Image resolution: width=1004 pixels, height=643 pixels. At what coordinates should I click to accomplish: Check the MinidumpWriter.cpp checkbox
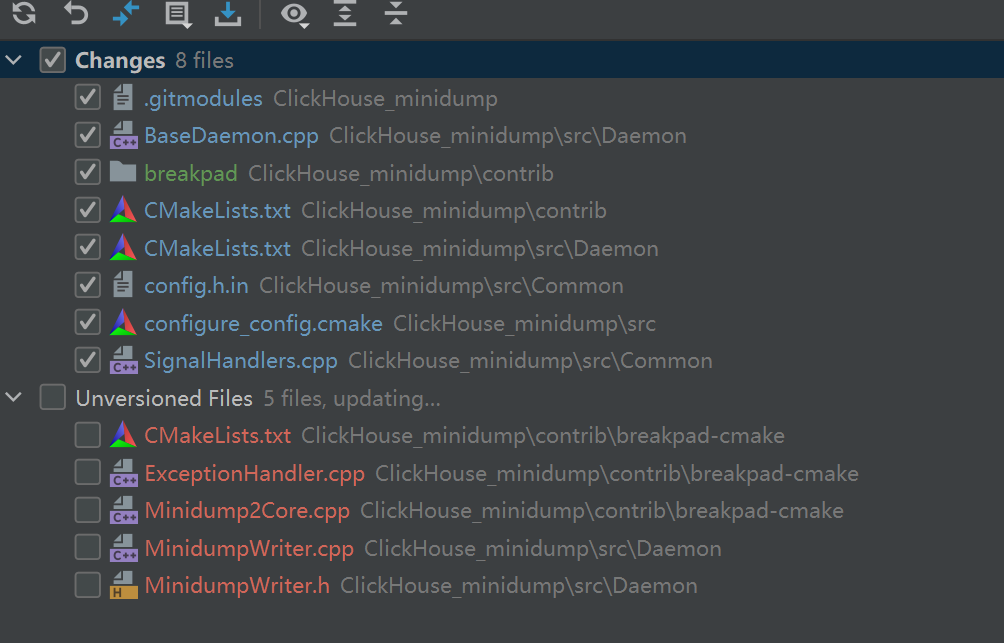click(88, 548)
